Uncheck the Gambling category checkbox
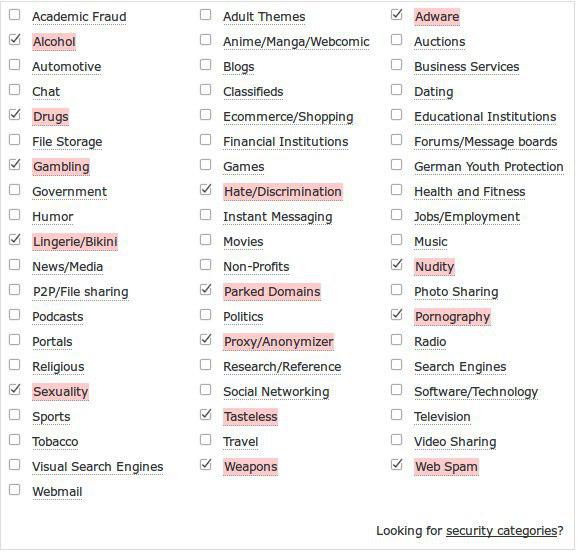This screenshot has height=554, width=581. [x=14, y=165]
